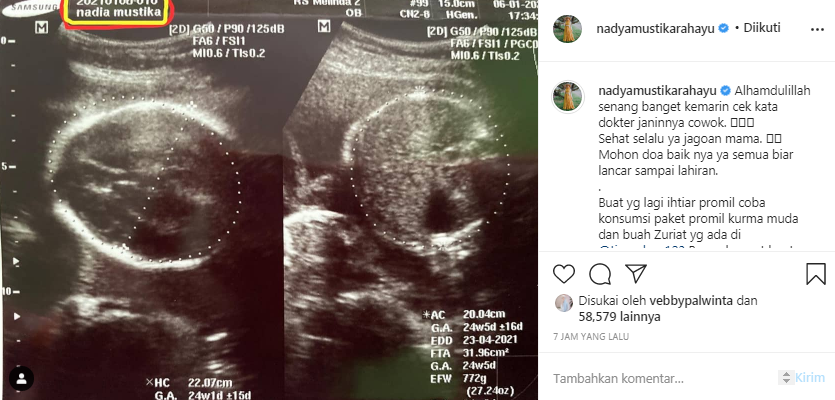Viewport: 835px width, 400px height.
Task: Click the verified badge in caption
Action: click(x=725, y=91)
